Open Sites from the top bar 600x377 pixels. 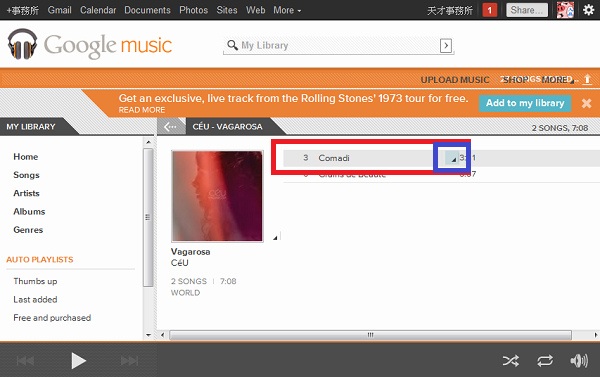coord(227,10)
